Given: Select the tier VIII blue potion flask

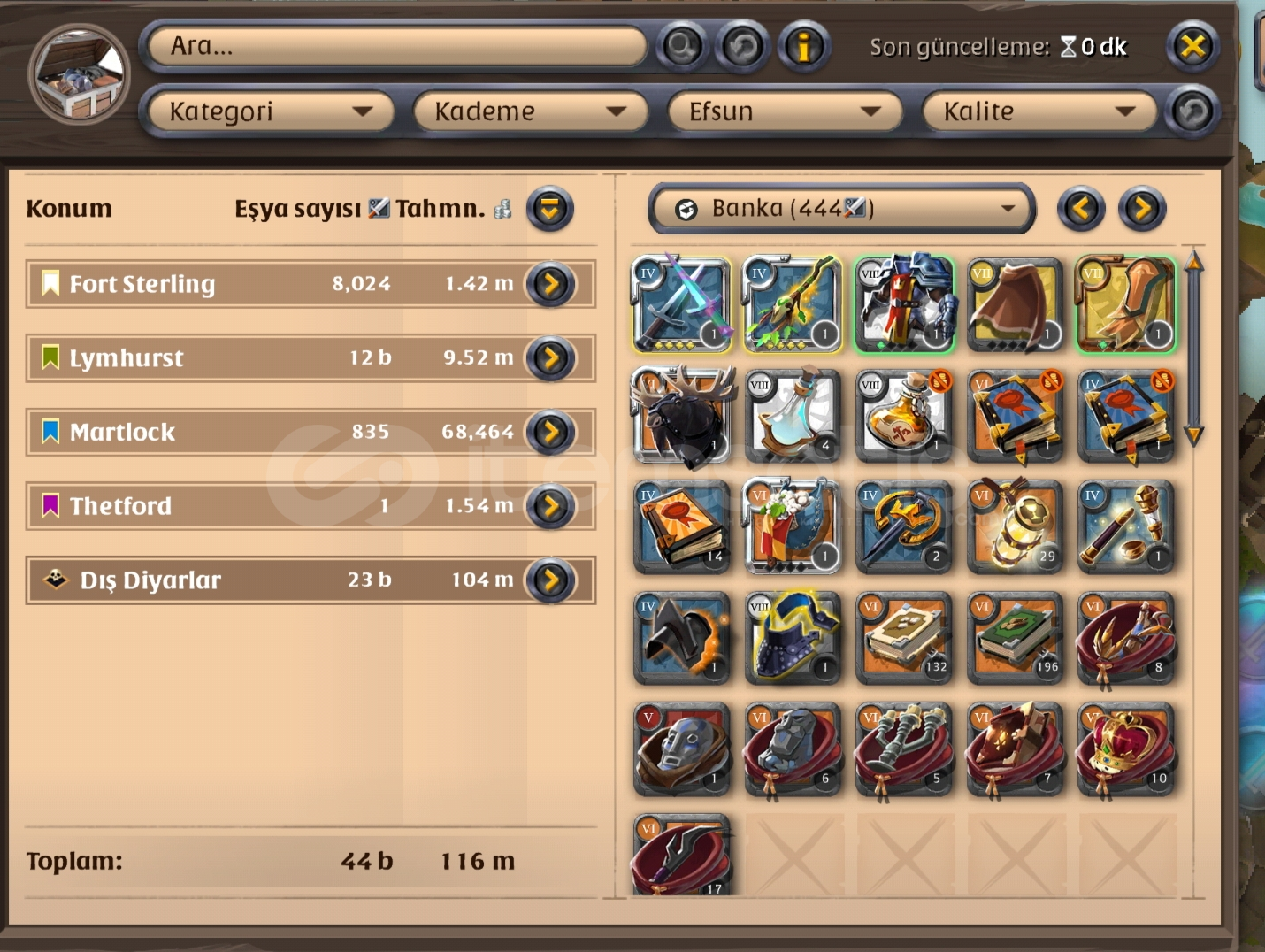Looking at the screenshot, I should [x=793, y=416].
